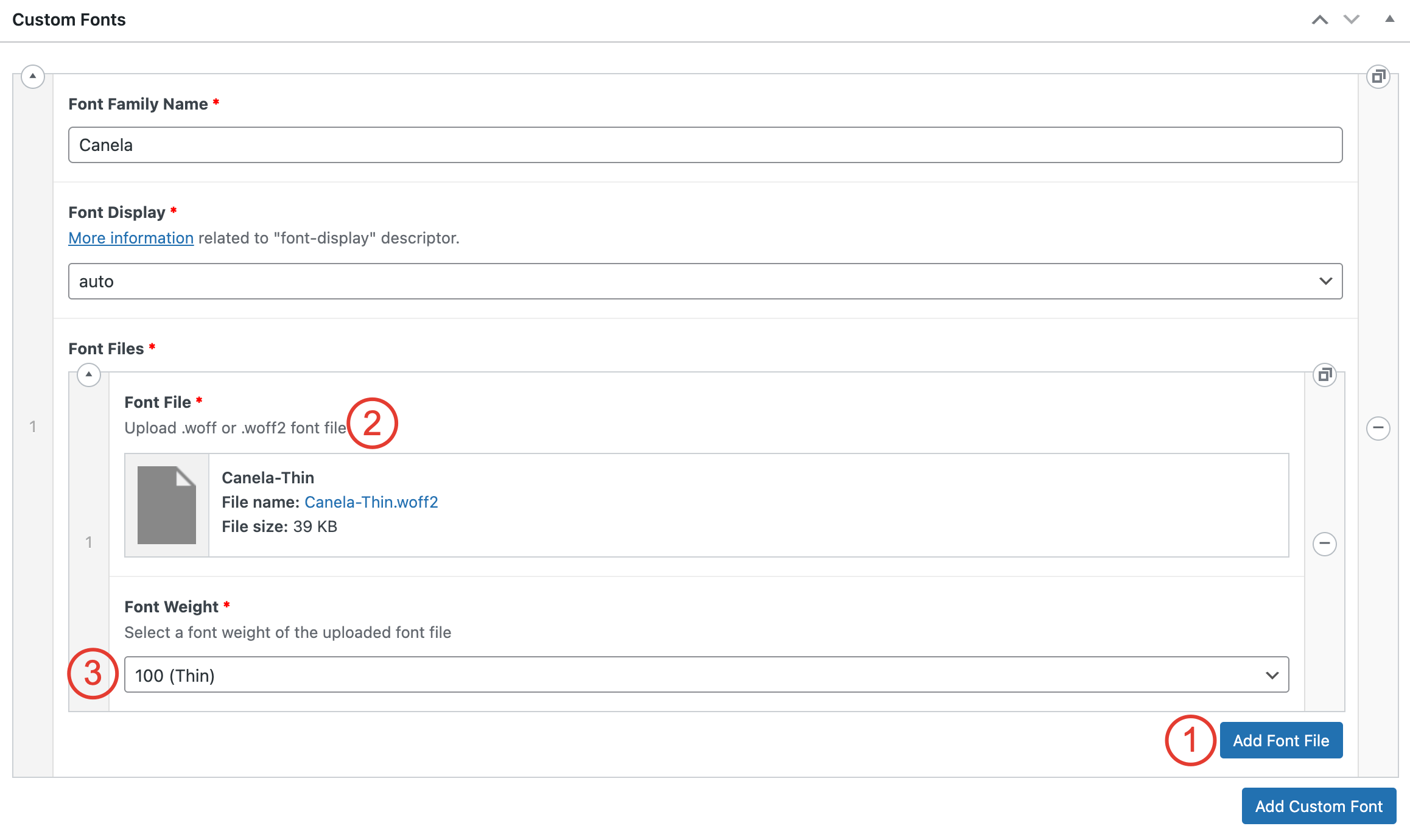
Task: Open the Font Weight dropdown
Action: (x=706, y=675)
